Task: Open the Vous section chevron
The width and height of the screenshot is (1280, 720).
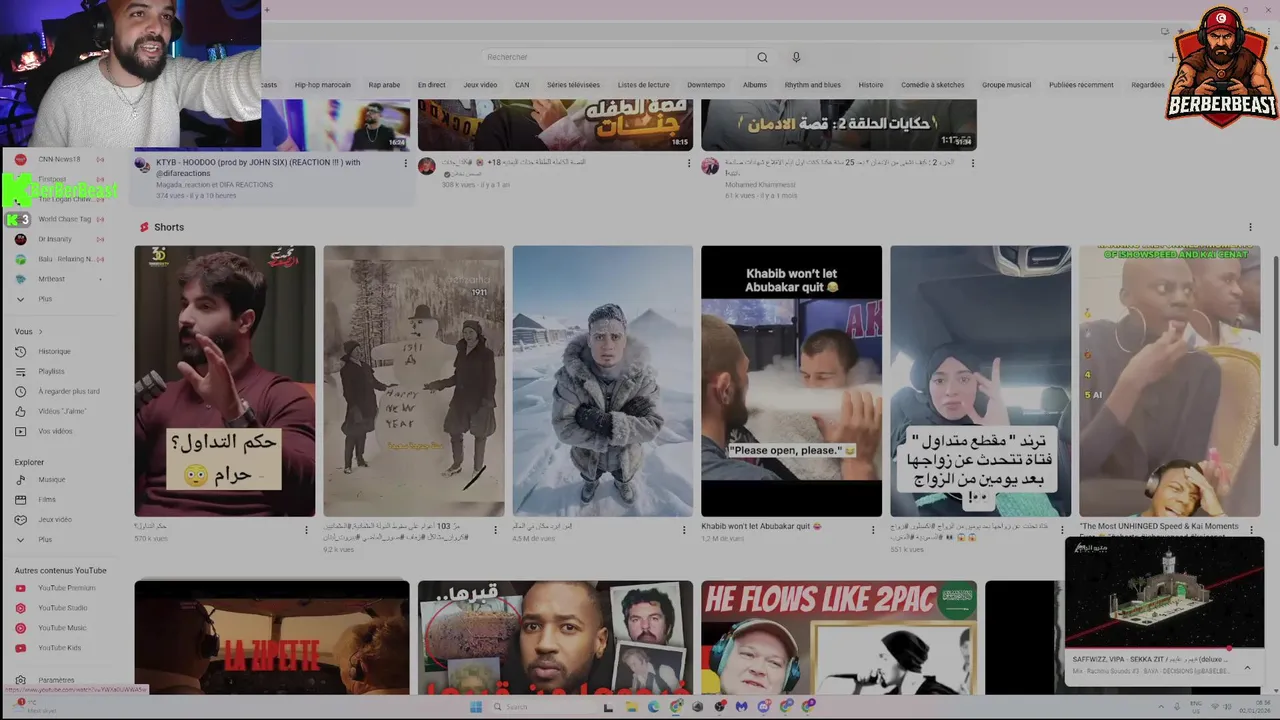Action: coord(41,331)
